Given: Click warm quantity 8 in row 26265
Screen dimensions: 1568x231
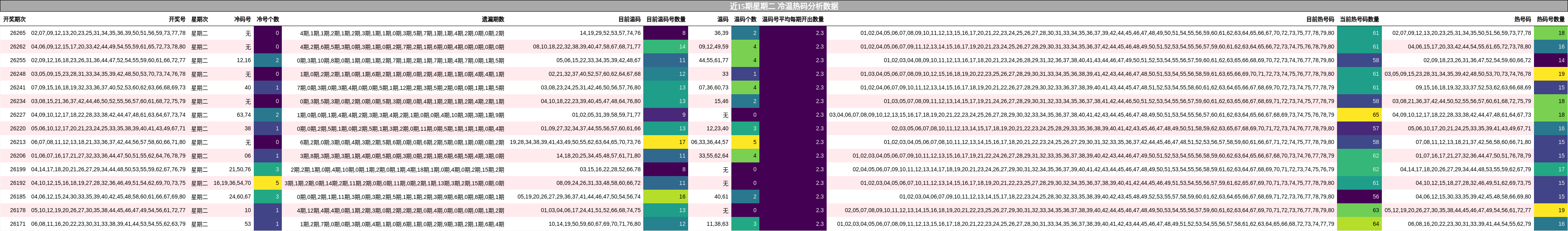Looking at the screenshot, I should point(666,33).
